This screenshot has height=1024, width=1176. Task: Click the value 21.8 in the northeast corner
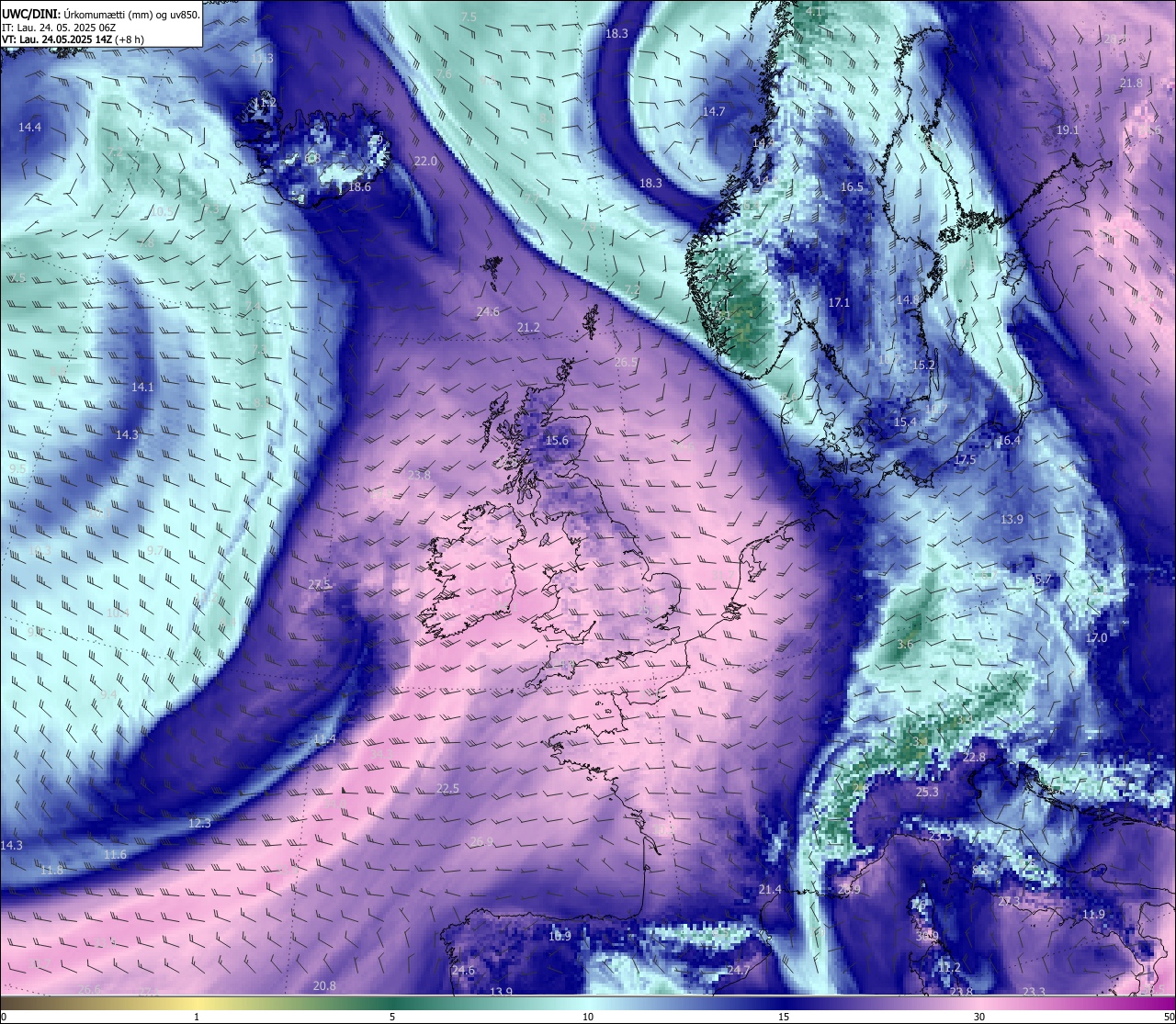tap(1131, 83)
